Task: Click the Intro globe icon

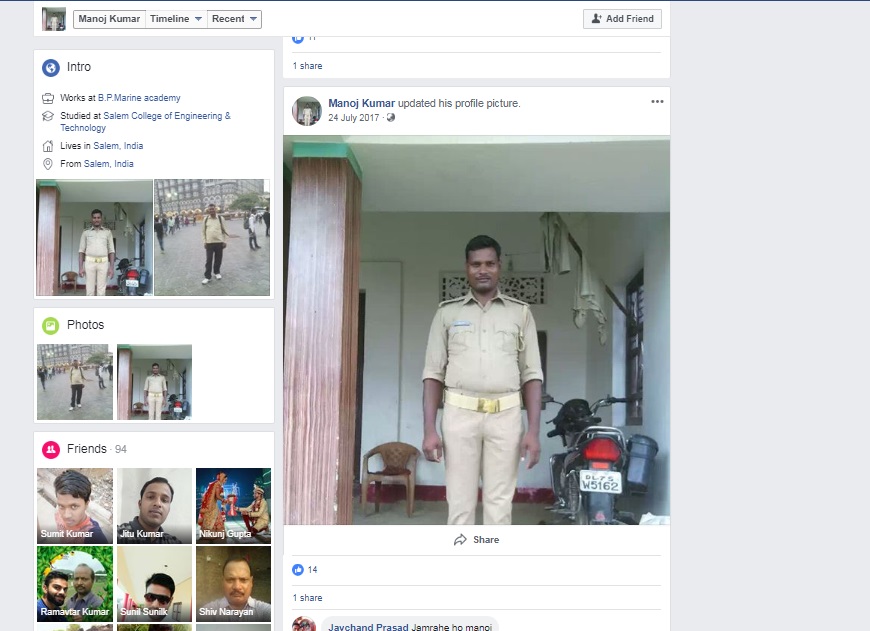Action: (x=50, y=68)
